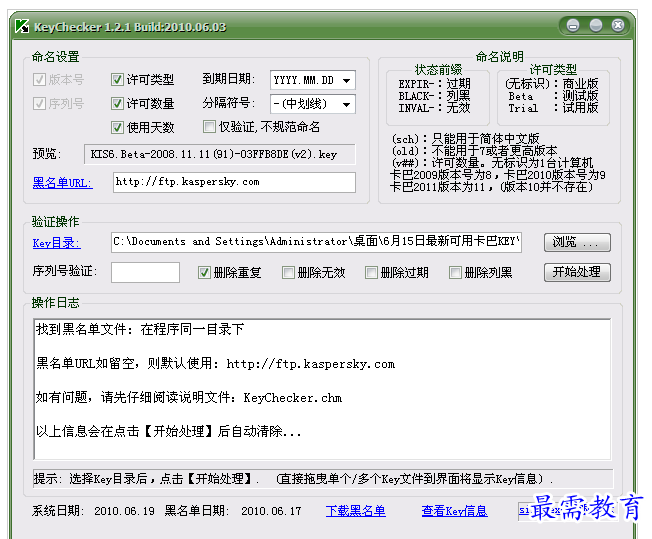652x539 pixels.
Task: Click the 'EXPIR-' prefix explanation text
Action: coord(435,84)
